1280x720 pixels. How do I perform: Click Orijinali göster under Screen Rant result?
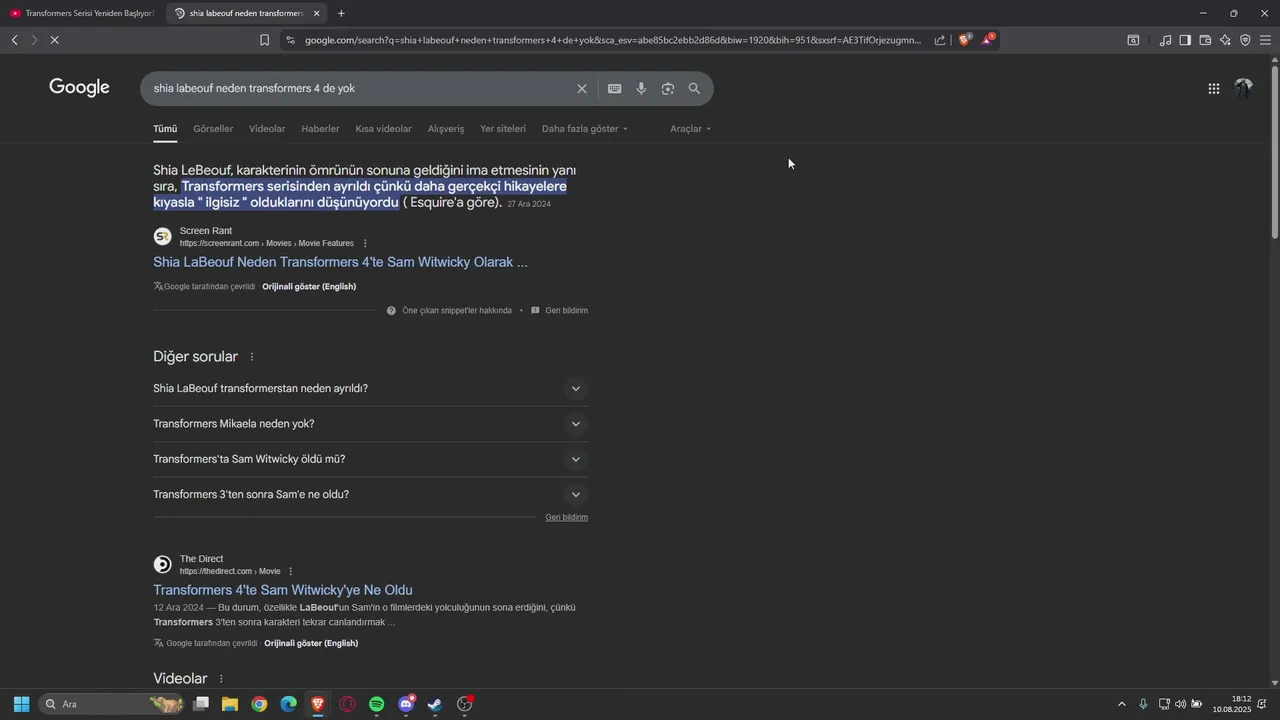(309, 287)
